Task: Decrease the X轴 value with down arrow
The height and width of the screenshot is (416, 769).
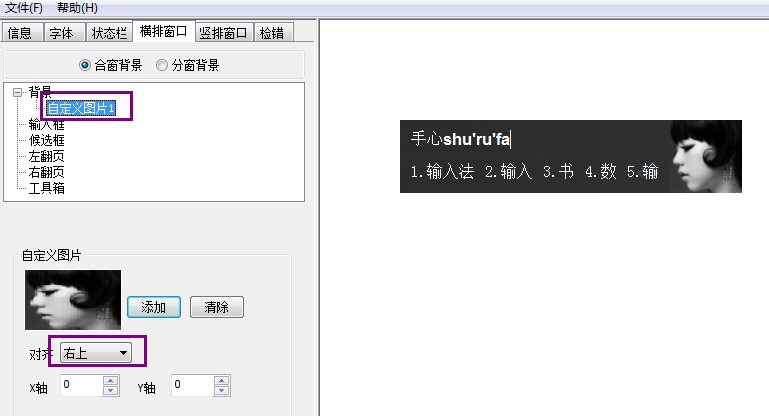Action: [111, 390]
